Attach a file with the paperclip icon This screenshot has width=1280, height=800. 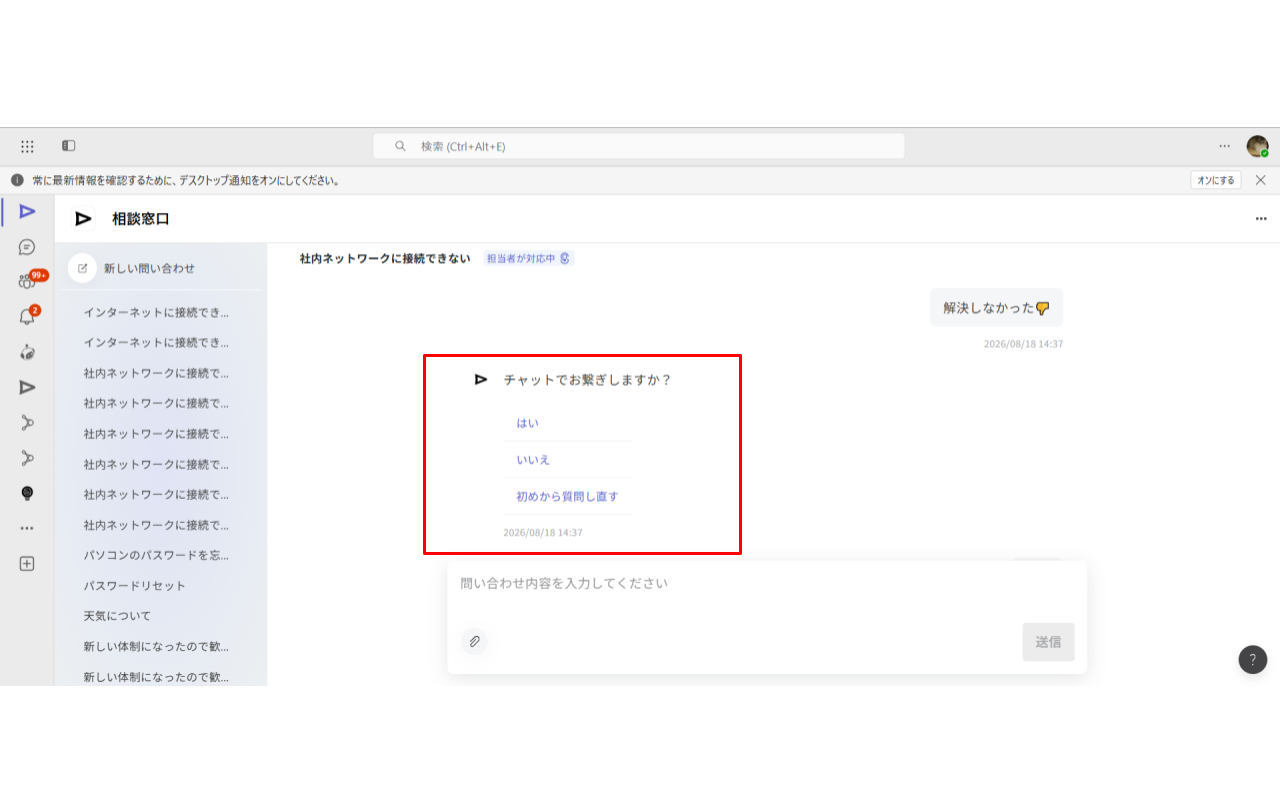474,641
